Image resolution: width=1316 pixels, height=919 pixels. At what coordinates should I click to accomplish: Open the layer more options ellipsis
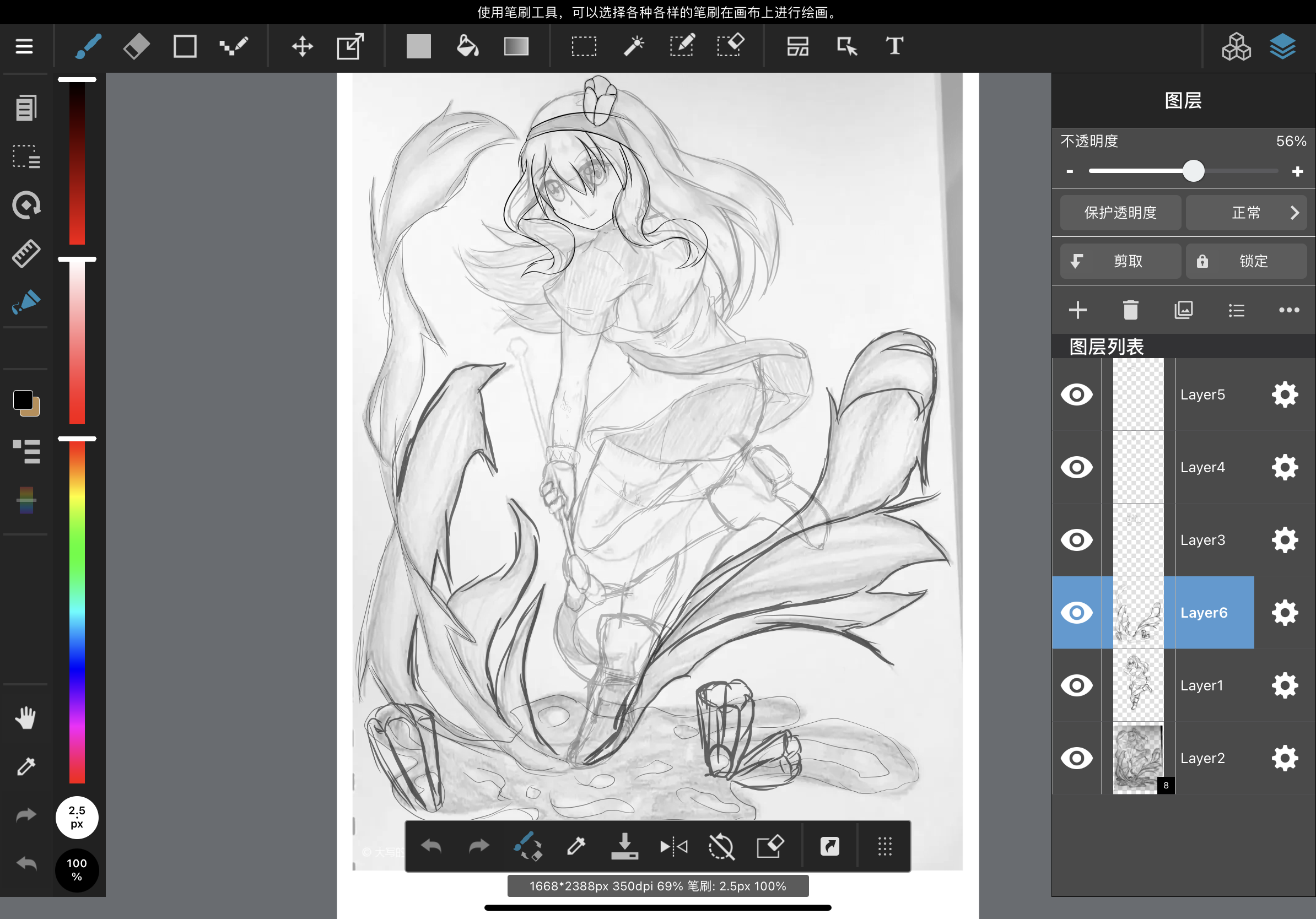(1288, 310)
